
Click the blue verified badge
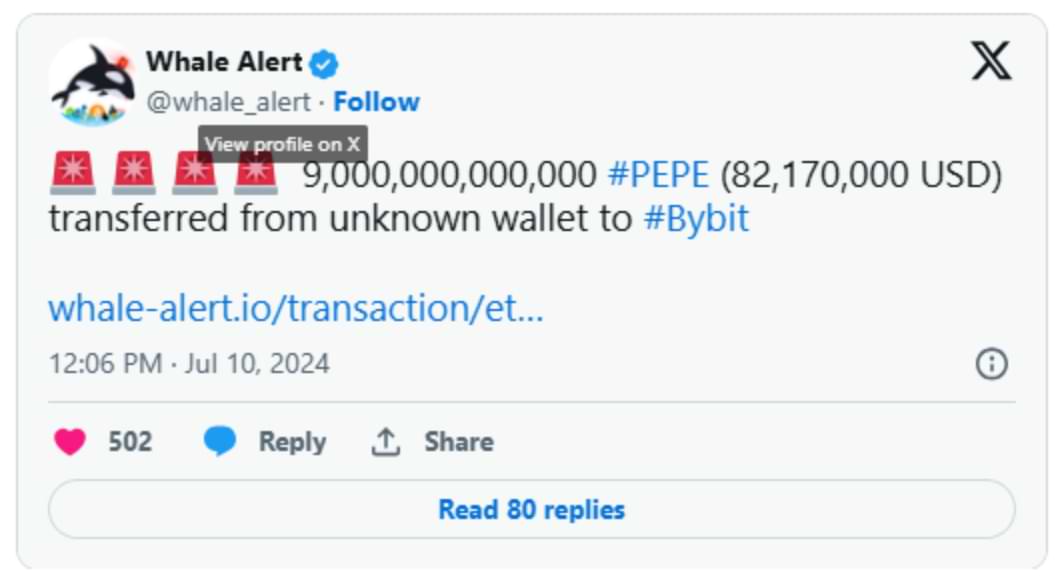[323, 64]
